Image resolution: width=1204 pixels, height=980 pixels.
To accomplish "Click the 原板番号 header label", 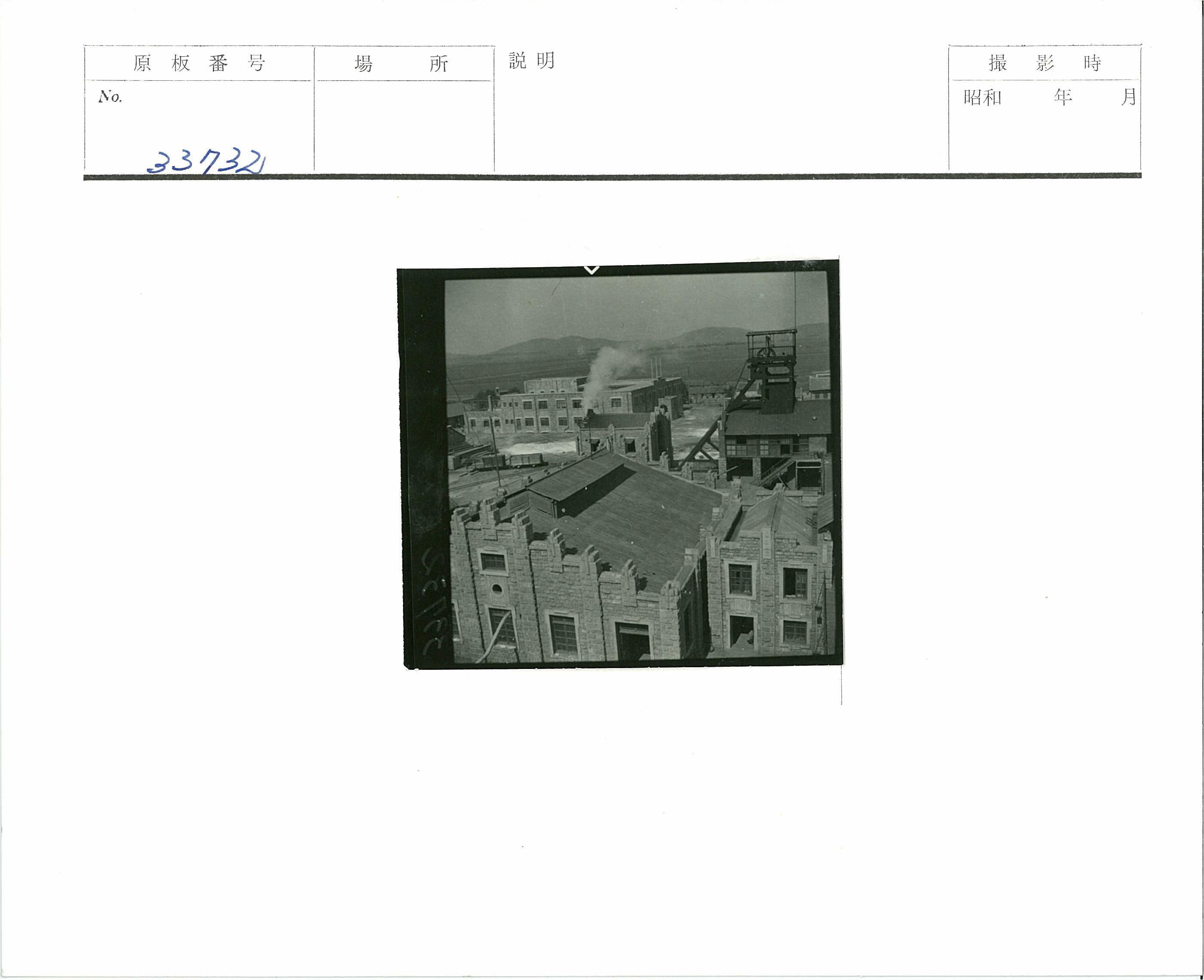I will 199,63.
